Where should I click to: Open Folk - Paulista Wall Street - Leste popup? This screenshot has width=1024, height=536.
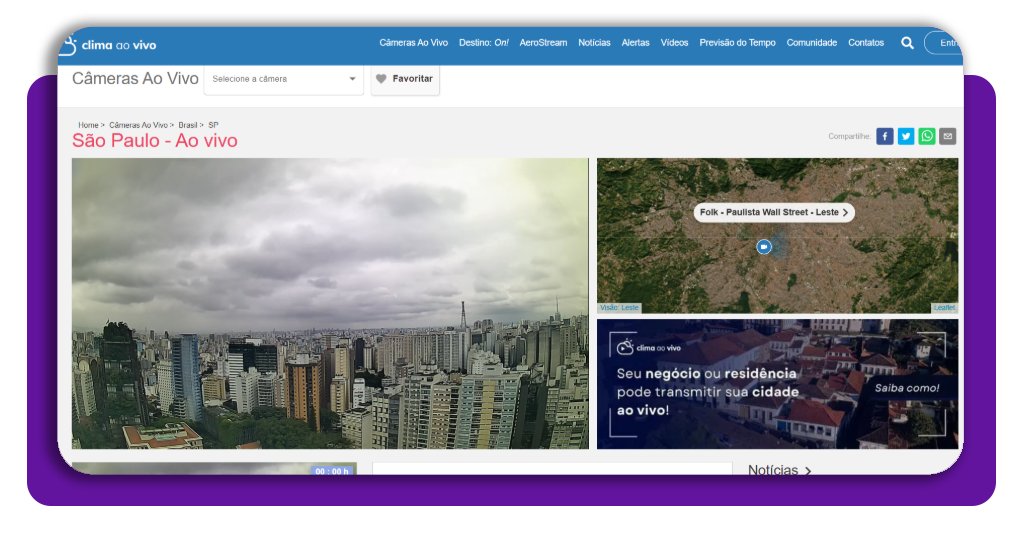tap(774, 212)
